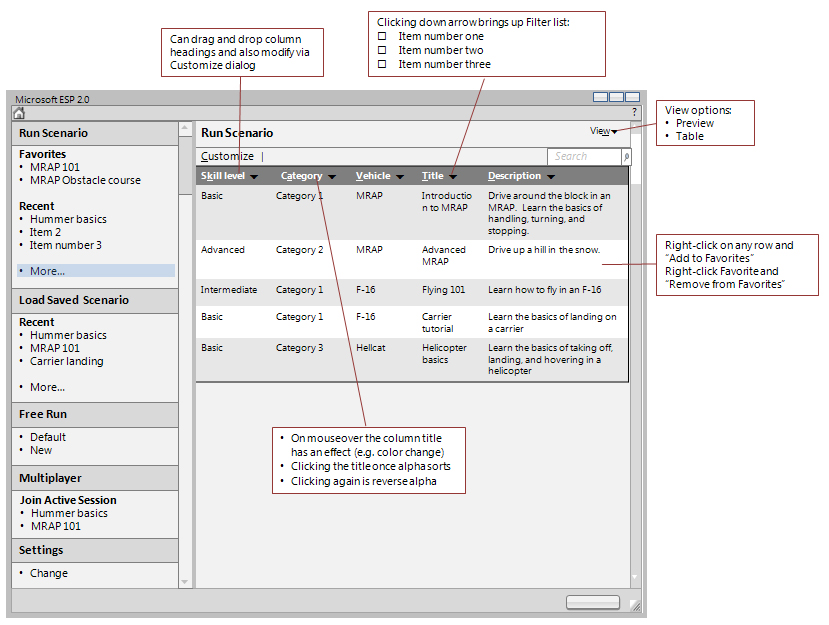The width and height of the screenshot is (829, 625).
Task: Click unlabeled button at window bottom
Action: pyautogui.click(x=593, y=602)
